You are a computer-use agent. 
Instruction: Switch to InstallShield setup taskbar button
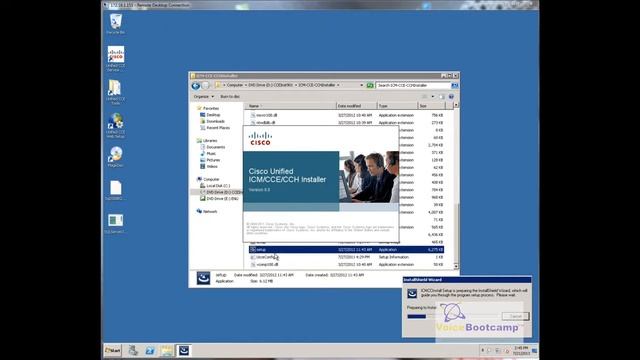[184, 350]
